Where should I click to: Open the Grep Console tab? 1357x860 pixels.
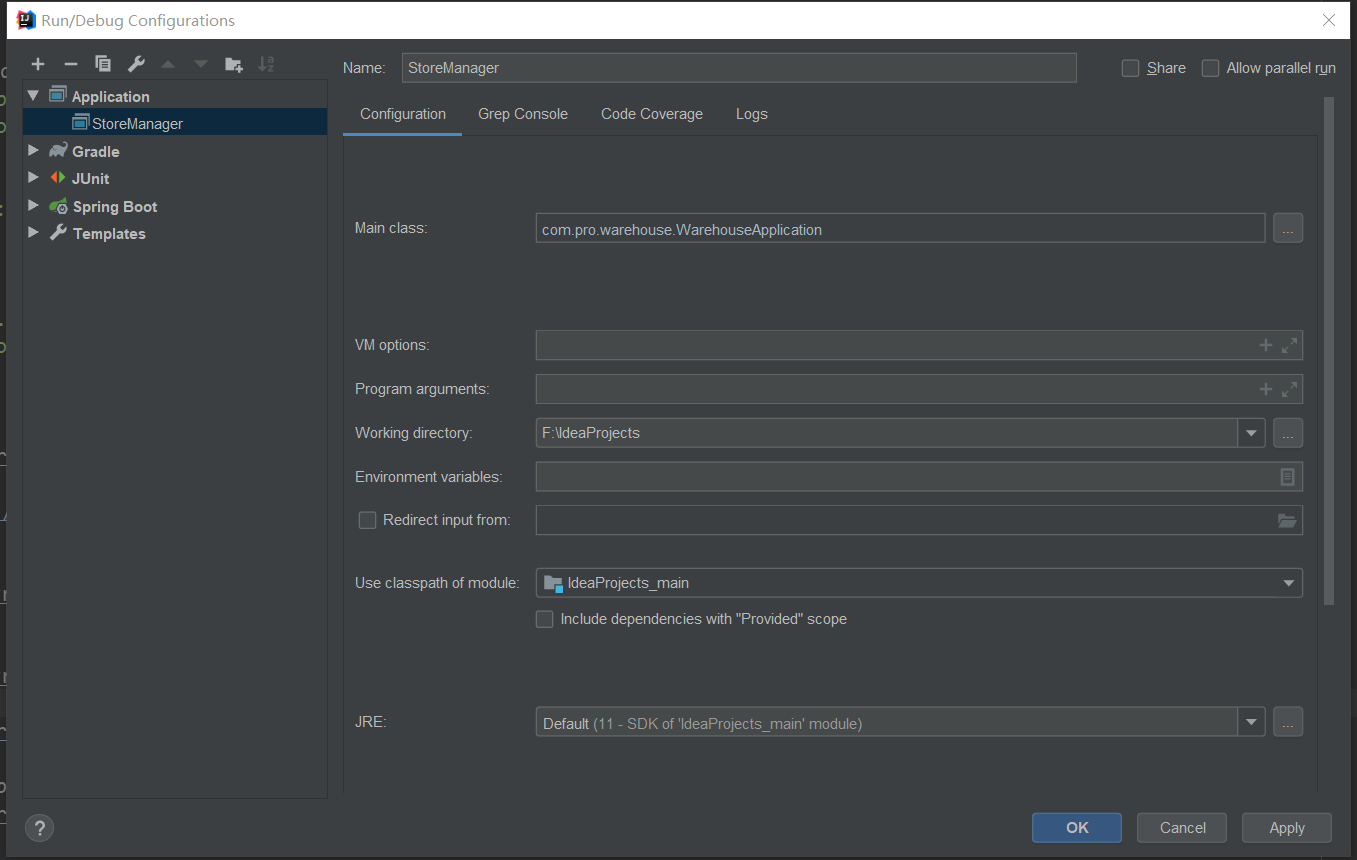pyautogui.click(x=522, y=114)
